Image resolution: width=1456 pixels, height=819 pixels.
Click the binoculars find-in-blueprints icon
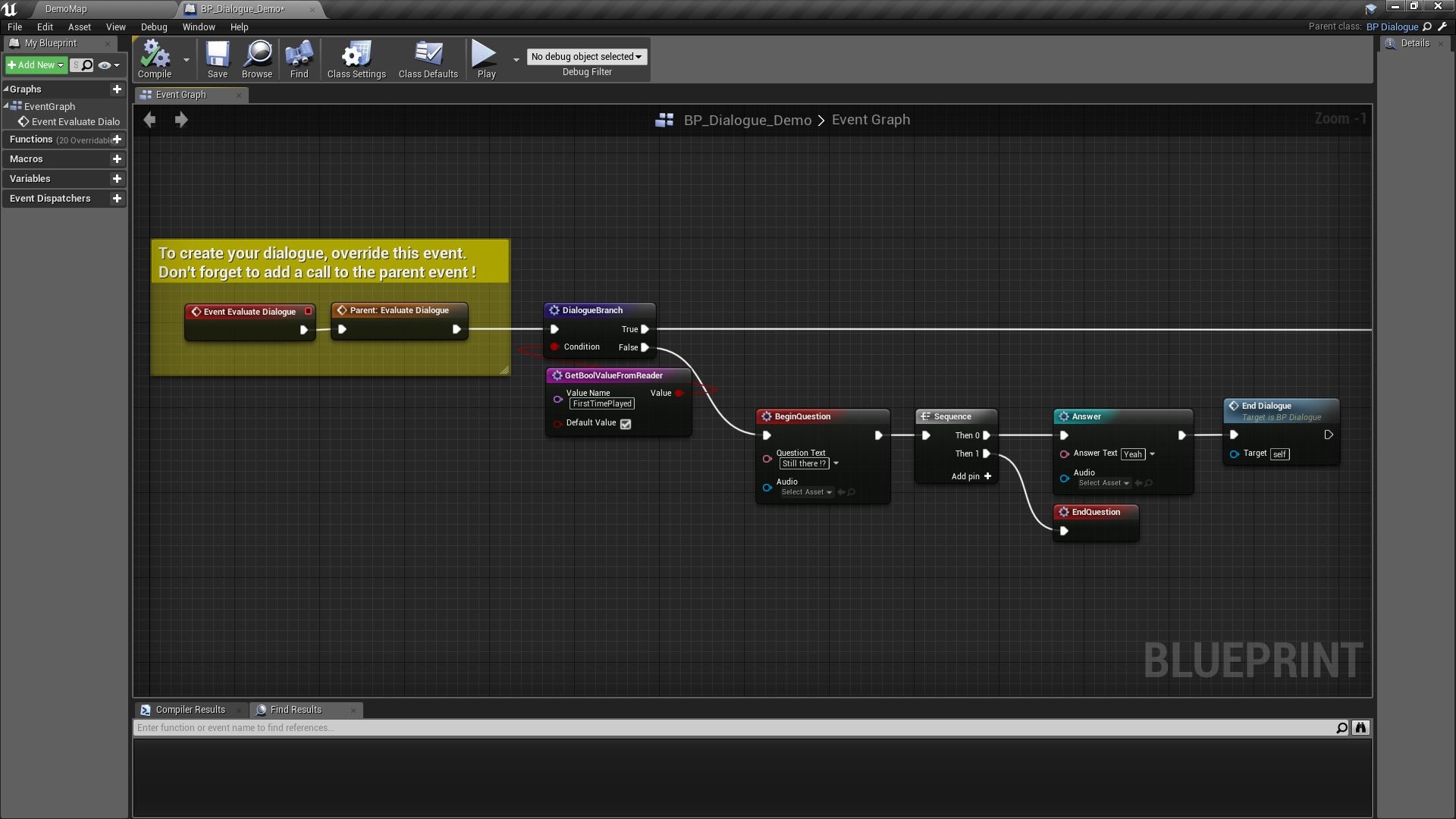click(x=1361, y=728)
